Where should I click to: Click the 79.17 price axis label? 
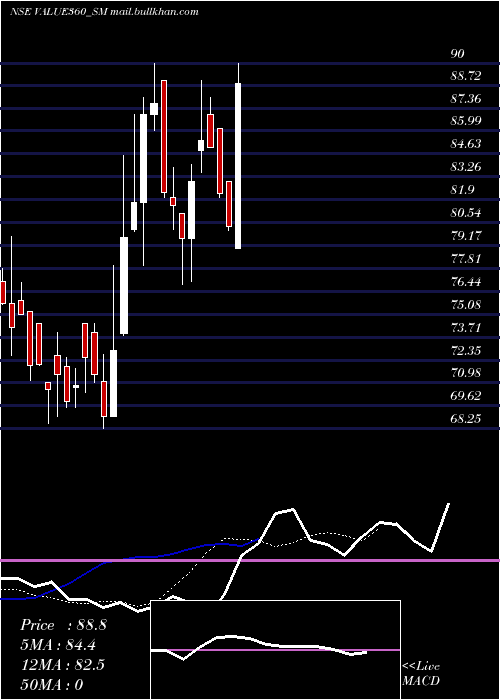click(466, 236)
